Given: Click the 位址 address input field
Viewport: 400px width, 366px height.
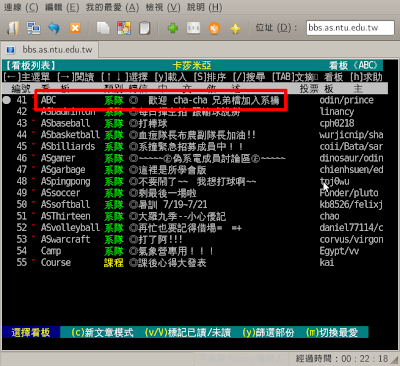Looking at the screenshot, I should [x=350, y=28].
